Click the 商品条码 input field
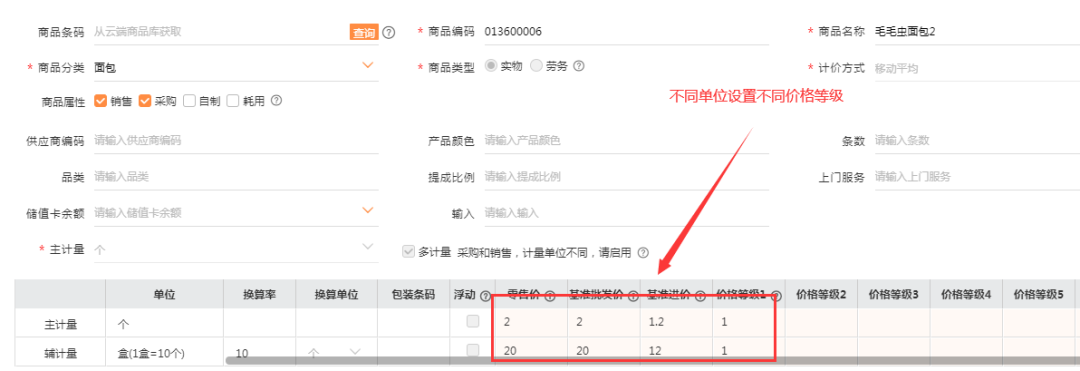Viewport: 1080px width, 371px height. [x=220, y=32]
